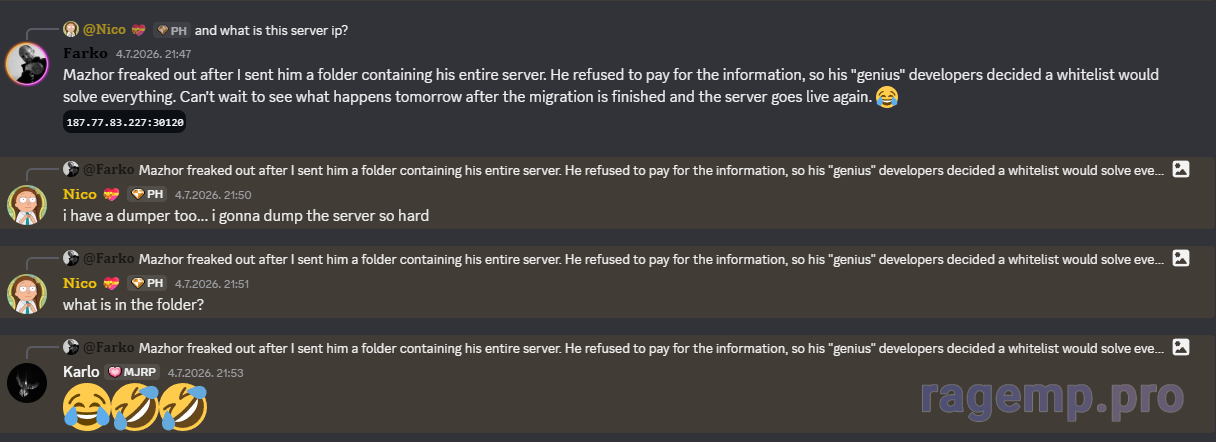Click the Nico username at 21:51
Screen dimensions: 1216x442
80,284
